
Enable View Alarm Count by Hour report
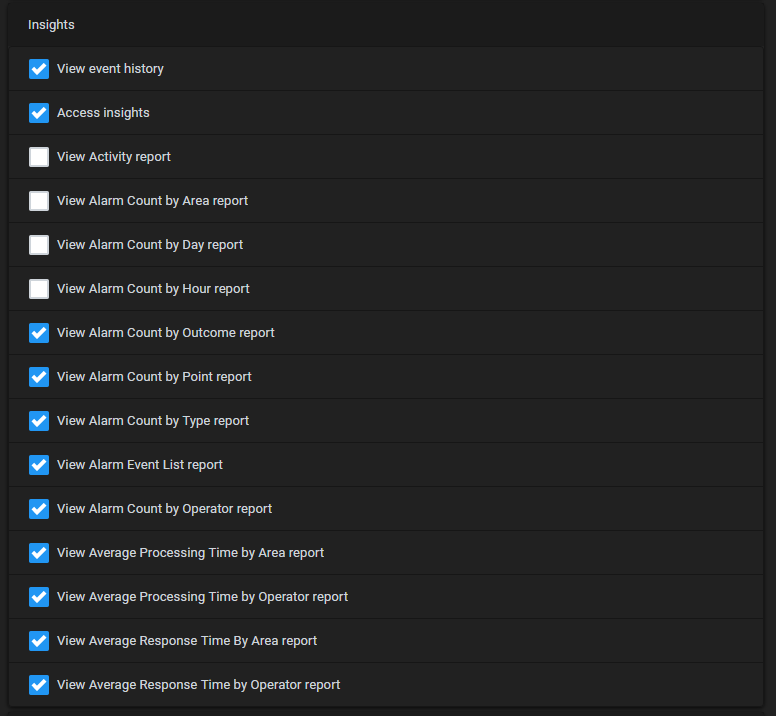[x=39, y=289]
